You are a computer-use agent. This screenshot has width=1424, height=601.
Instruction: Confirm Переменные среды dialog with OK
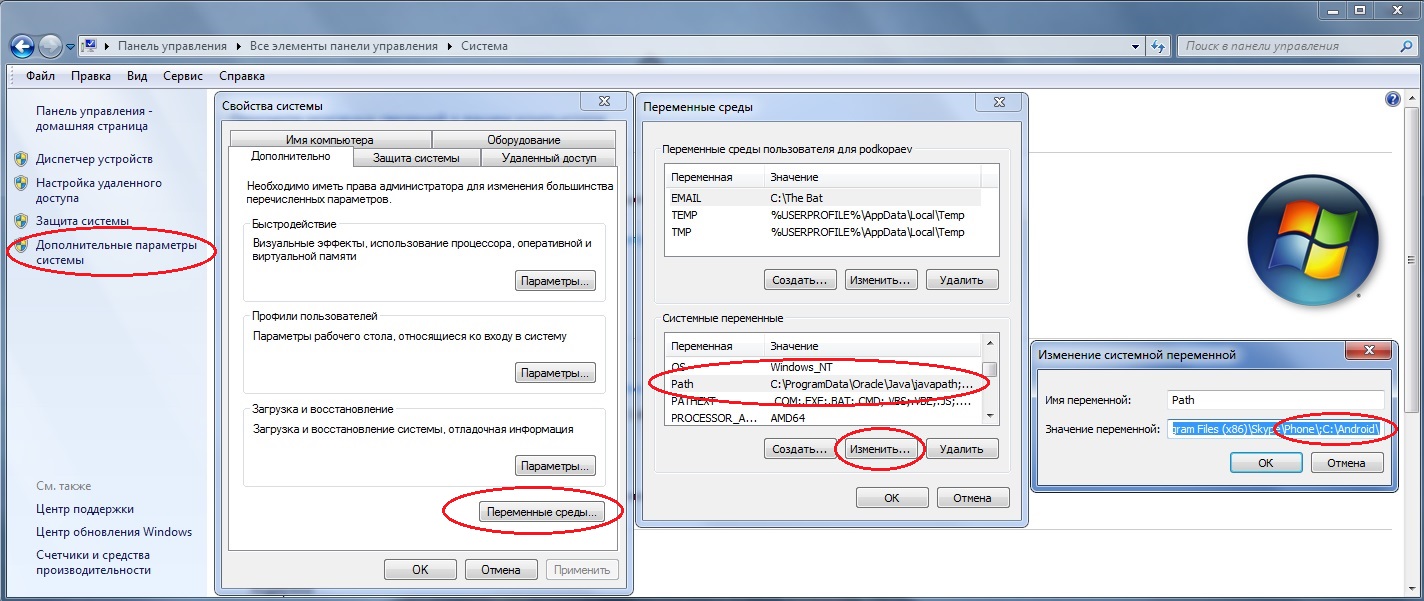click(892, 498)
